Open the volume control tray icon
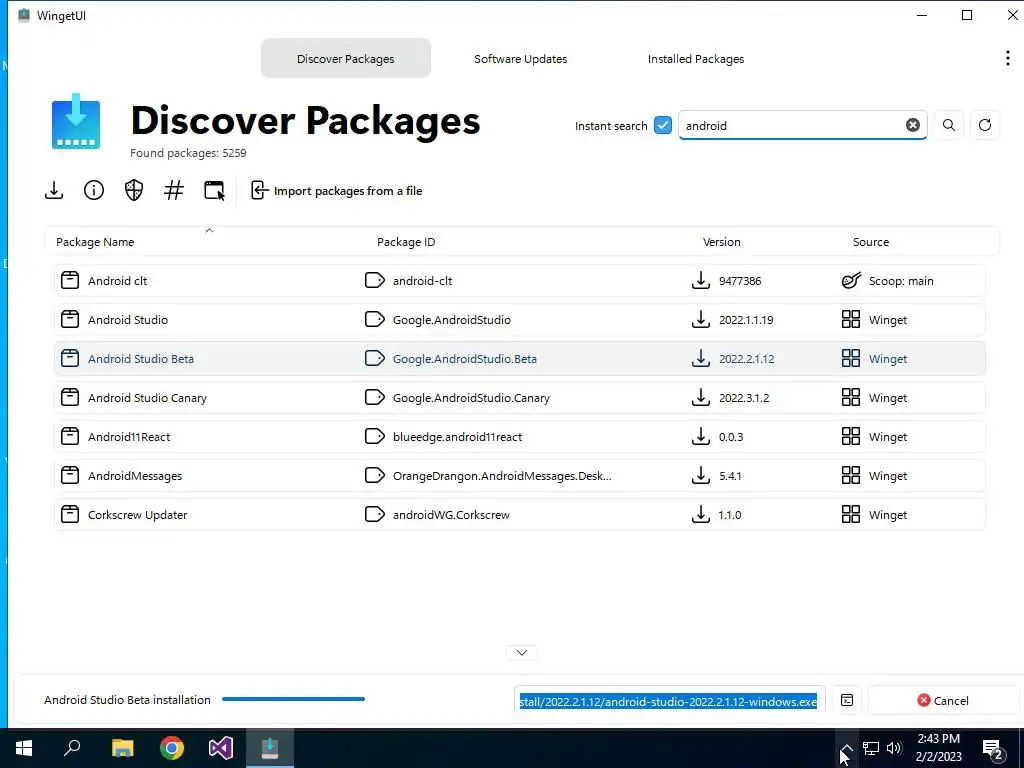Screen dimensions: 1024x768 coord(894,748)
